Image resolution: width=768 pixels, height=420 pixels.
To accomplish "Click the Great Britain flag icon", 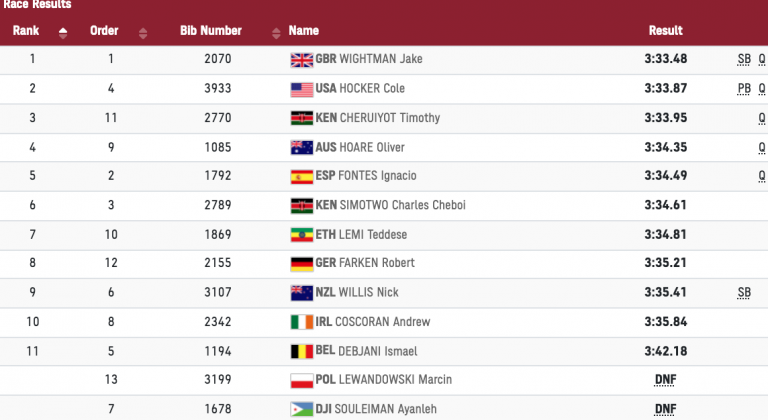I will tap(301, 59).
